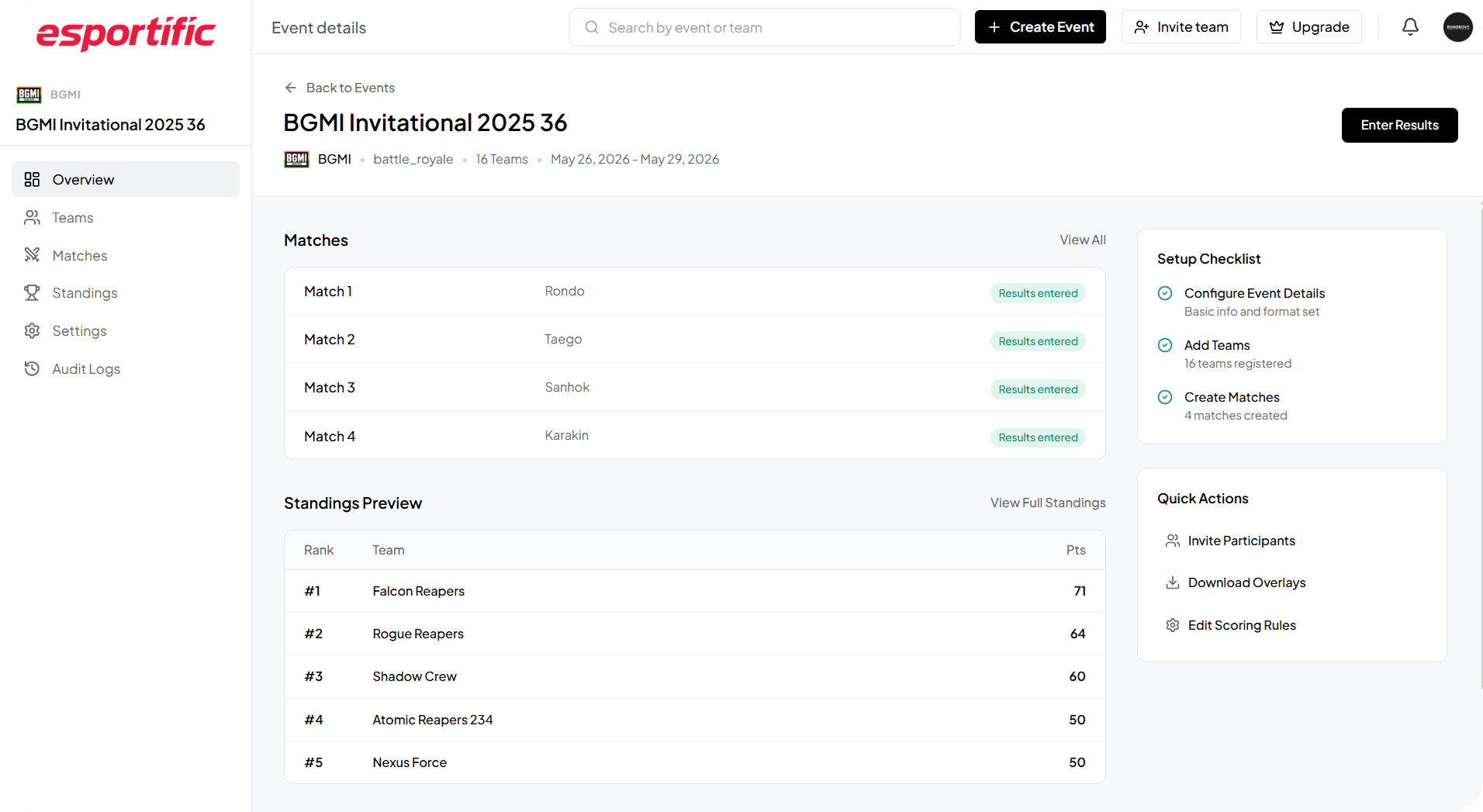Viewport: 1483px width, 812px height.
Task: Open the Match 1 Rondo row
Action: coord(695,292)
